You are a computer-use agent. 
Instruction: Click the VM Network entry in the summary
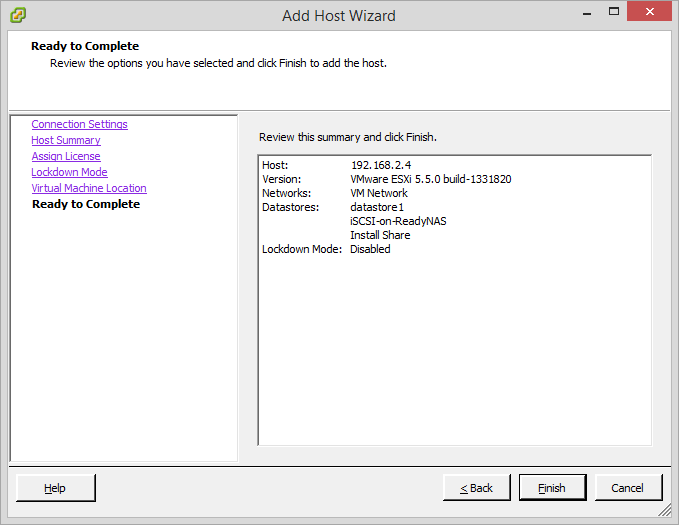(379, 193)
